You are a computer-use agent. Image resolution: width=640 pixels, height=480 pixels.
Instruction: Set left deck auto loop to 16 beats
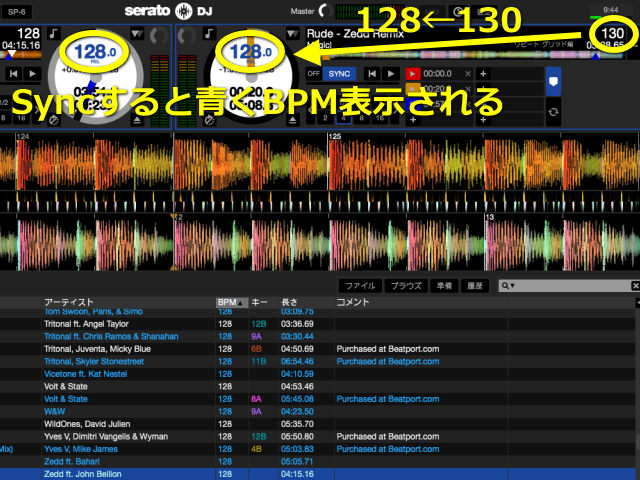click(x=21, y=118)
